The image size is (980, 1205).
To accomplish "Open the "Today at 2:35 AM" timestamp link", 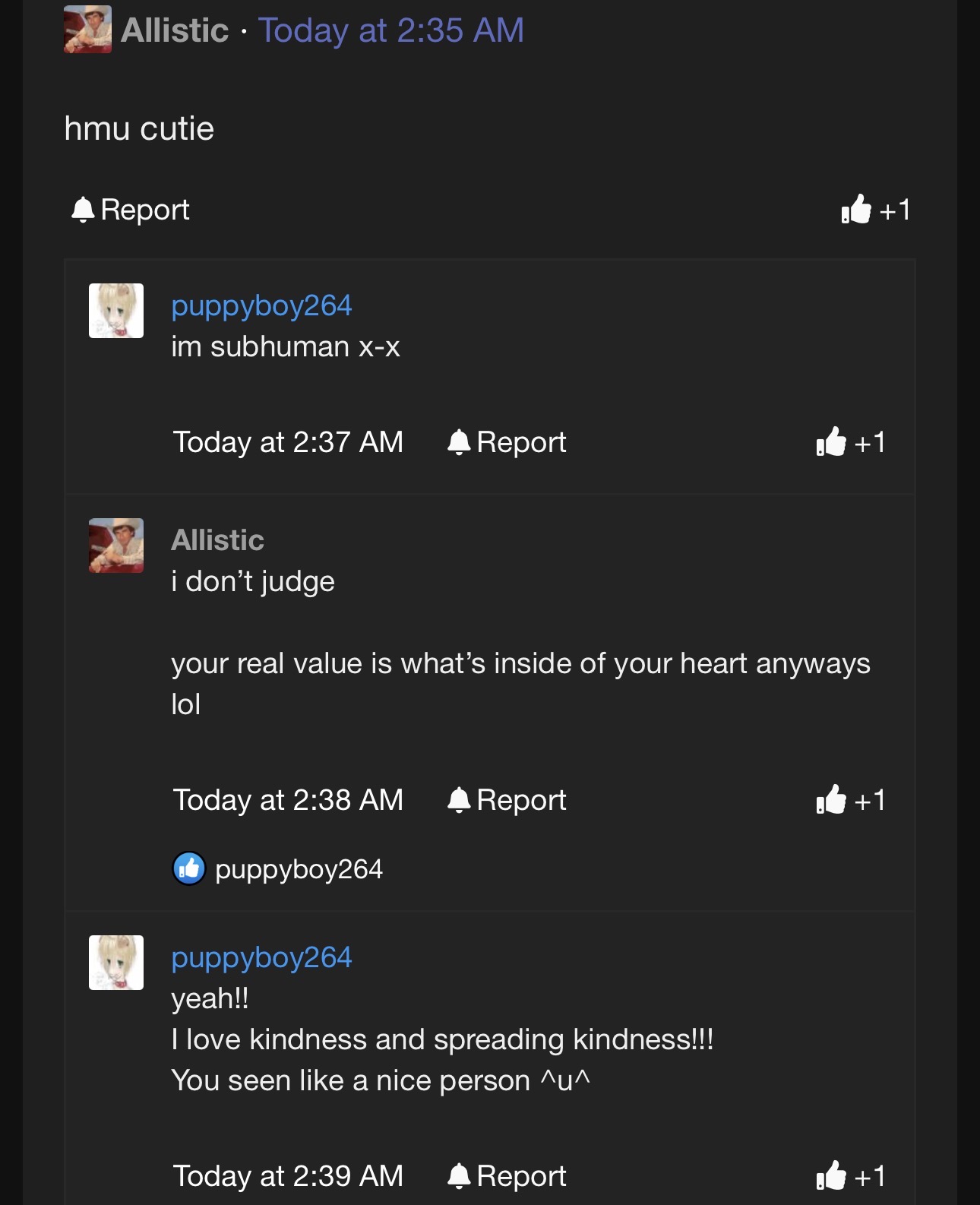I will pyautogui.click(x=391, y=30).
